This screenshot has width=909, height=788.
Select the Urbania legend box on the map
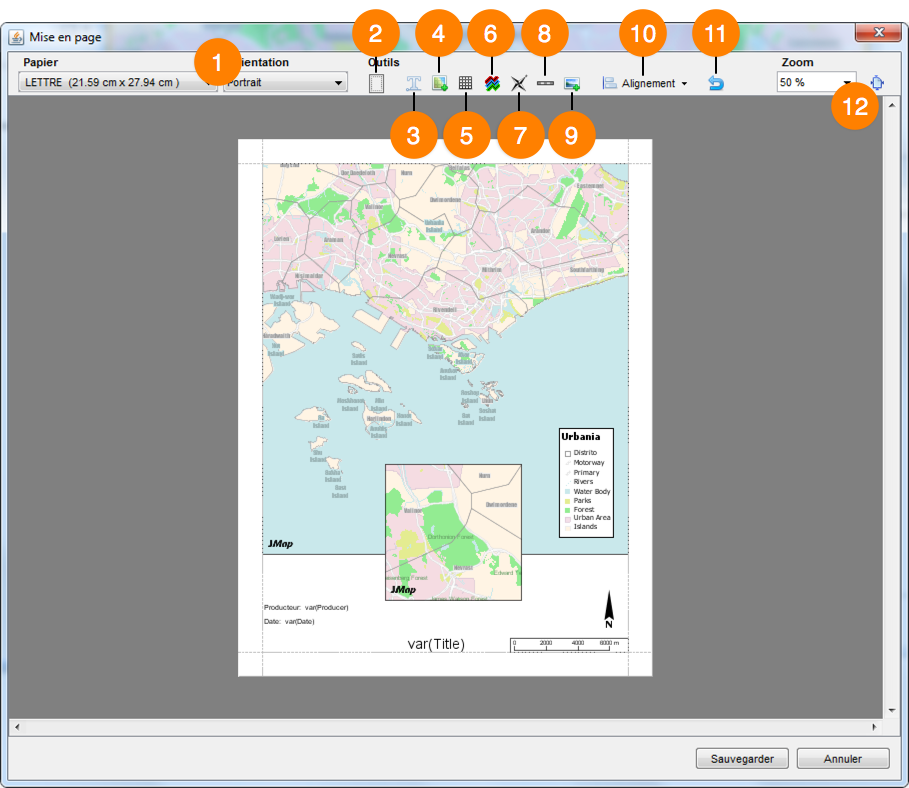click(x=586, y=482)
